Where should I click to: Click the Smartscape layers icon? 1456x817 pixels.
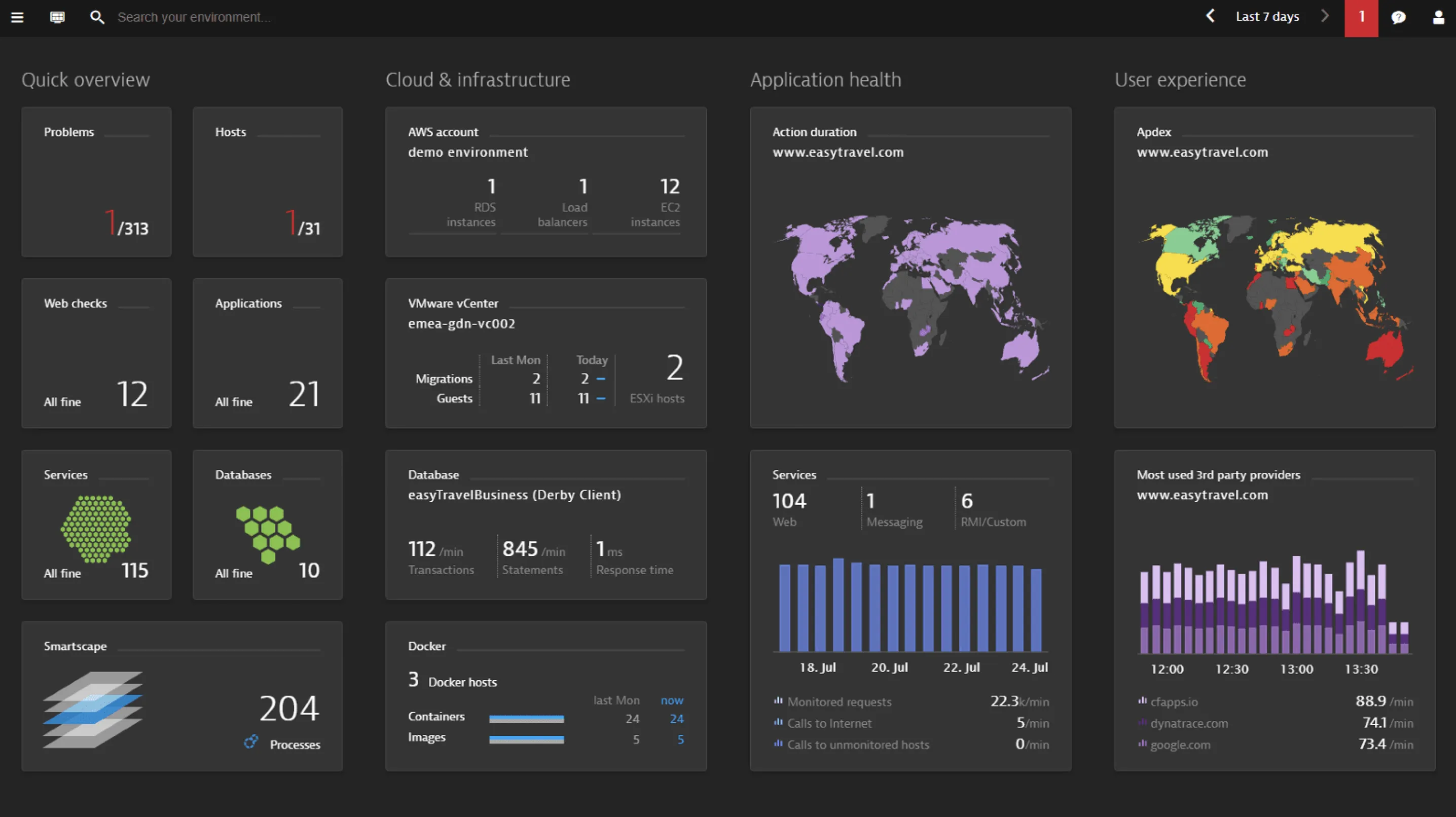pos(94,710)
